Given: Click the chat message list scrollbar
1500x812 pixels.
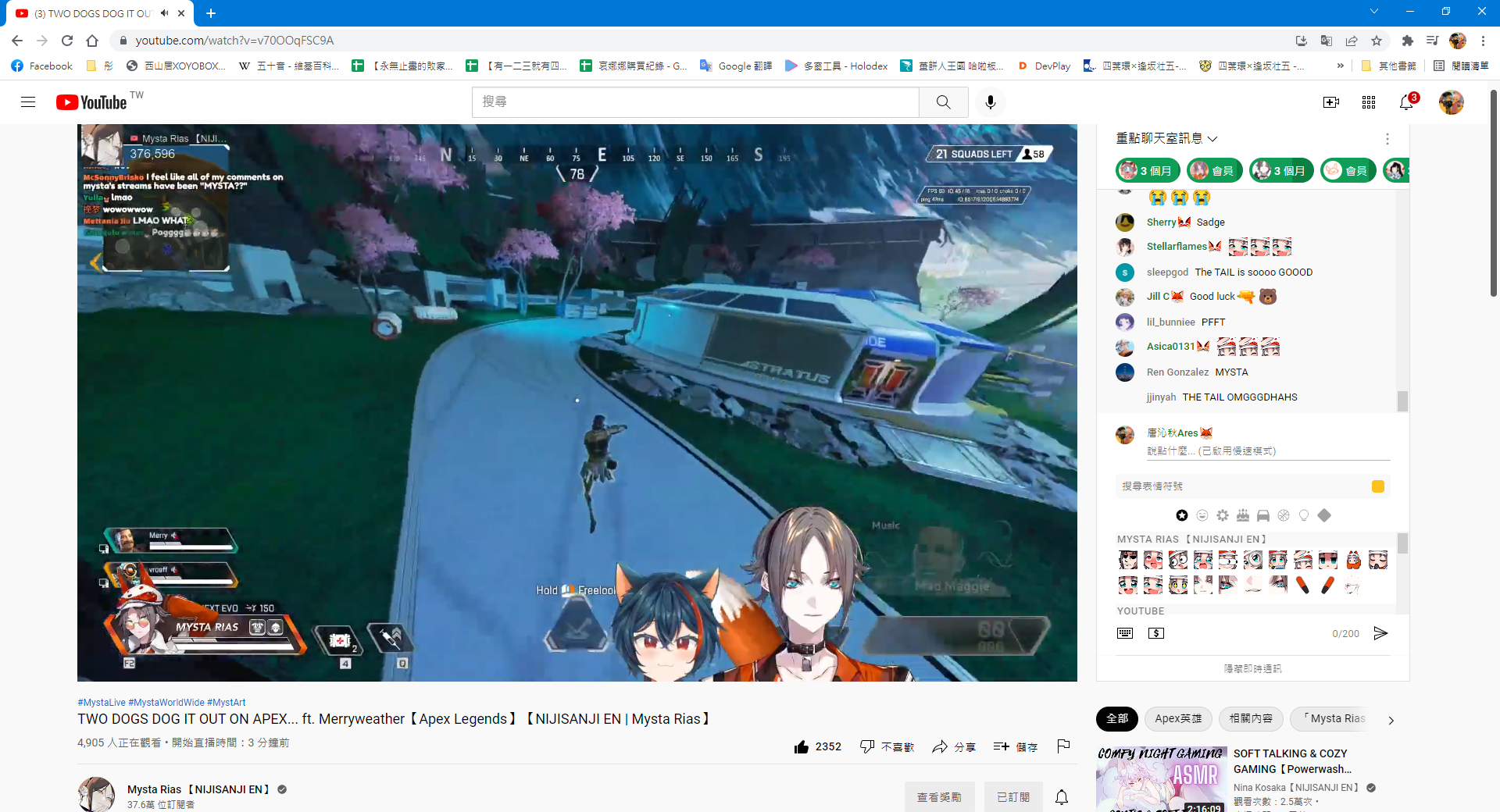Looking at the screenshot, I should (1402, 401).
